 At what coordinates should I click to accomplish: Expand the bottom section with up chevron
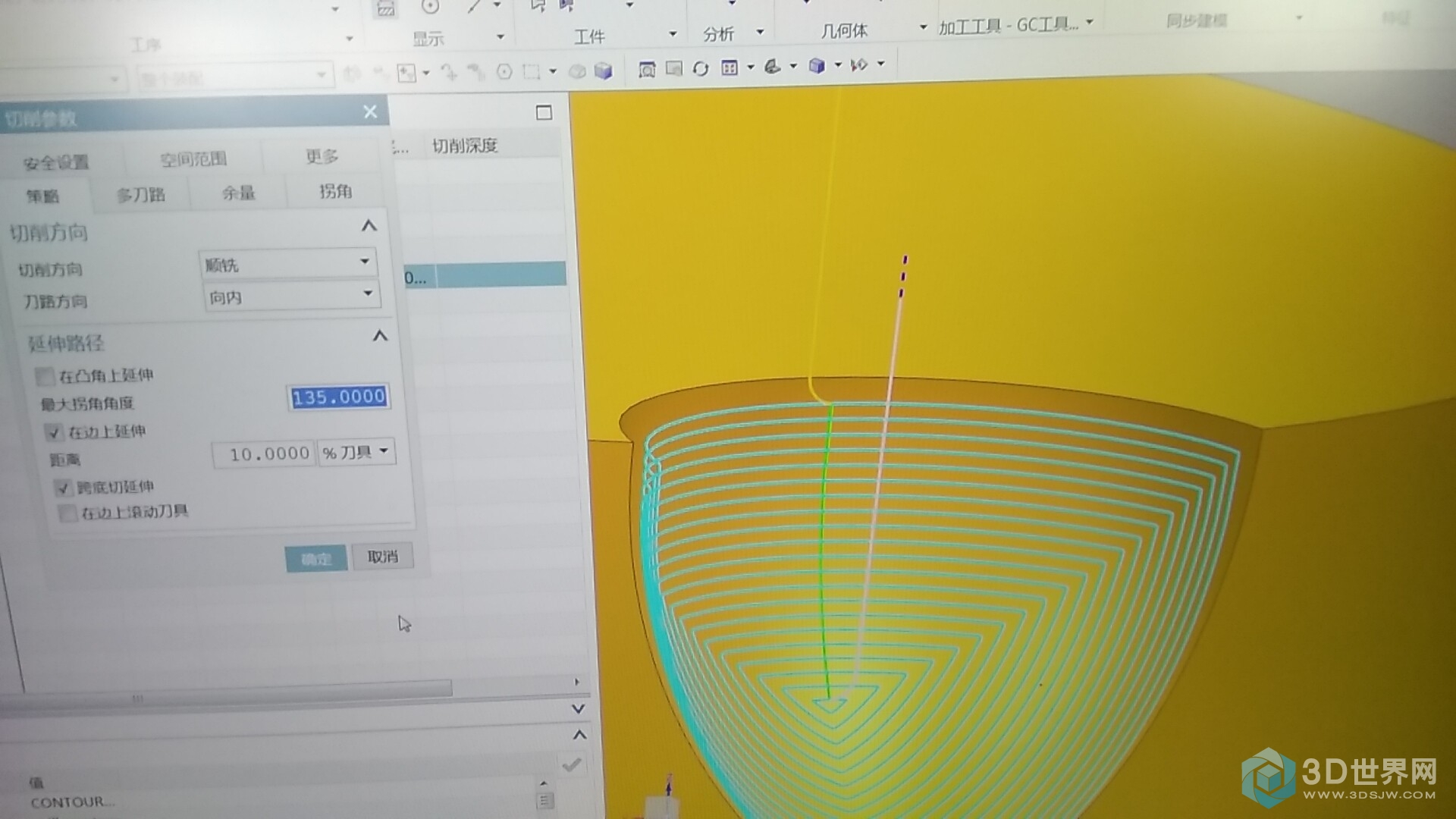coord(579,735)
